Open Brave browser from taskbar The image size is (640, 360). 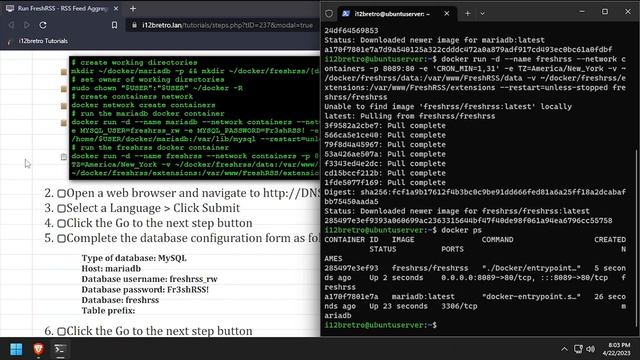(x=38, y=349)
